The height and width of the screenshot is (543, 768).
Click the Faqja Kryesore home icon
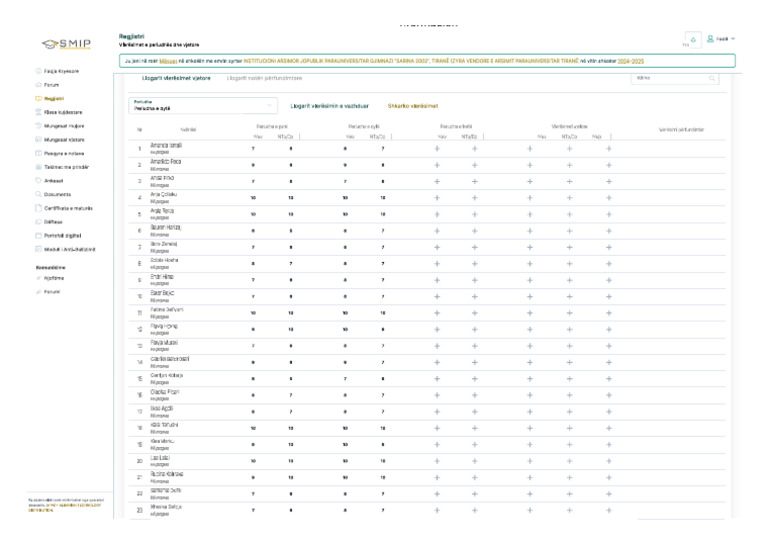pos(38,72)
